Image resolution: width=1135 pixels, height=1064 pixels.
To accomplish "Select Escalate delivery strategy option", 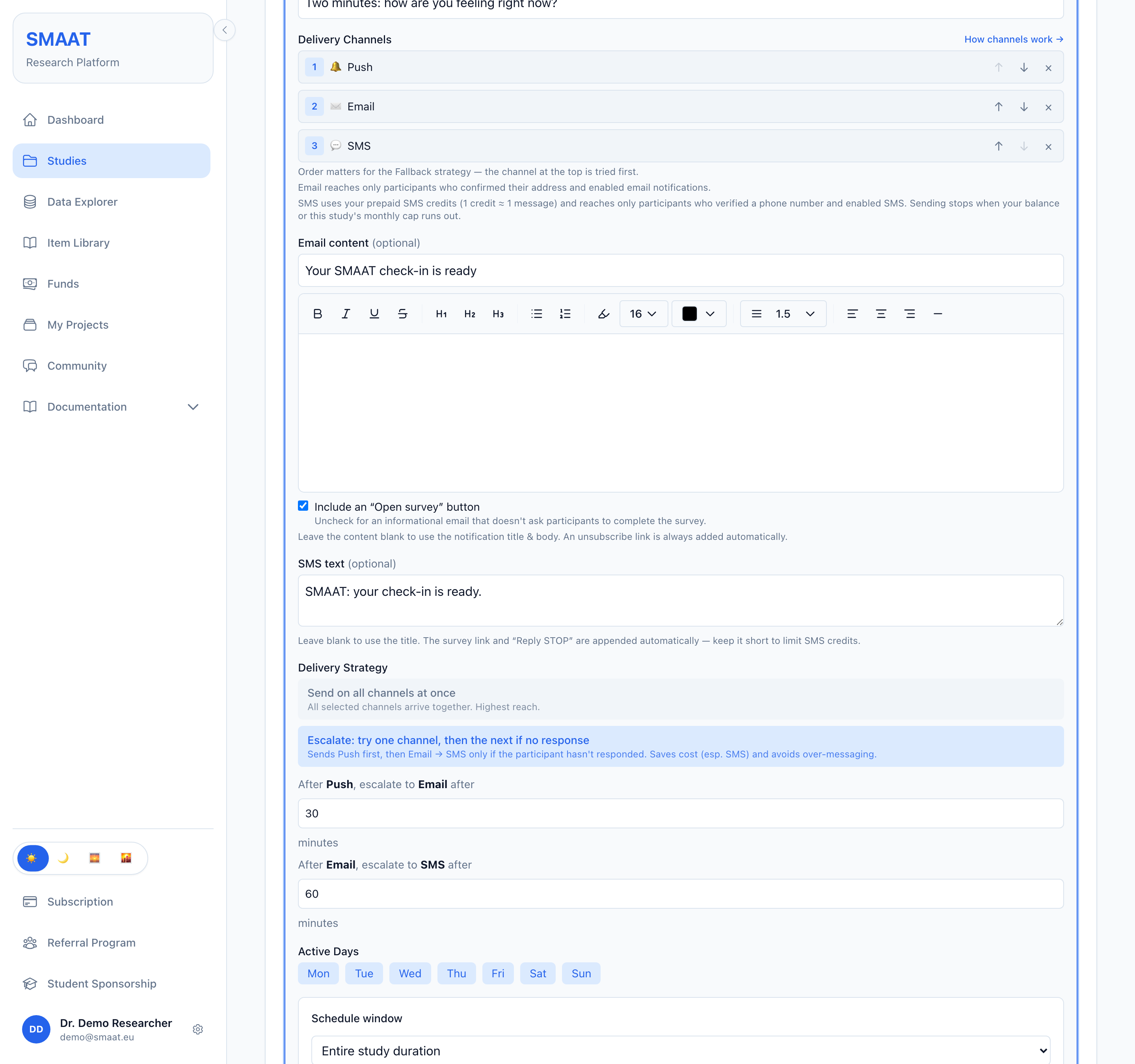I will [x=681, y=746].
